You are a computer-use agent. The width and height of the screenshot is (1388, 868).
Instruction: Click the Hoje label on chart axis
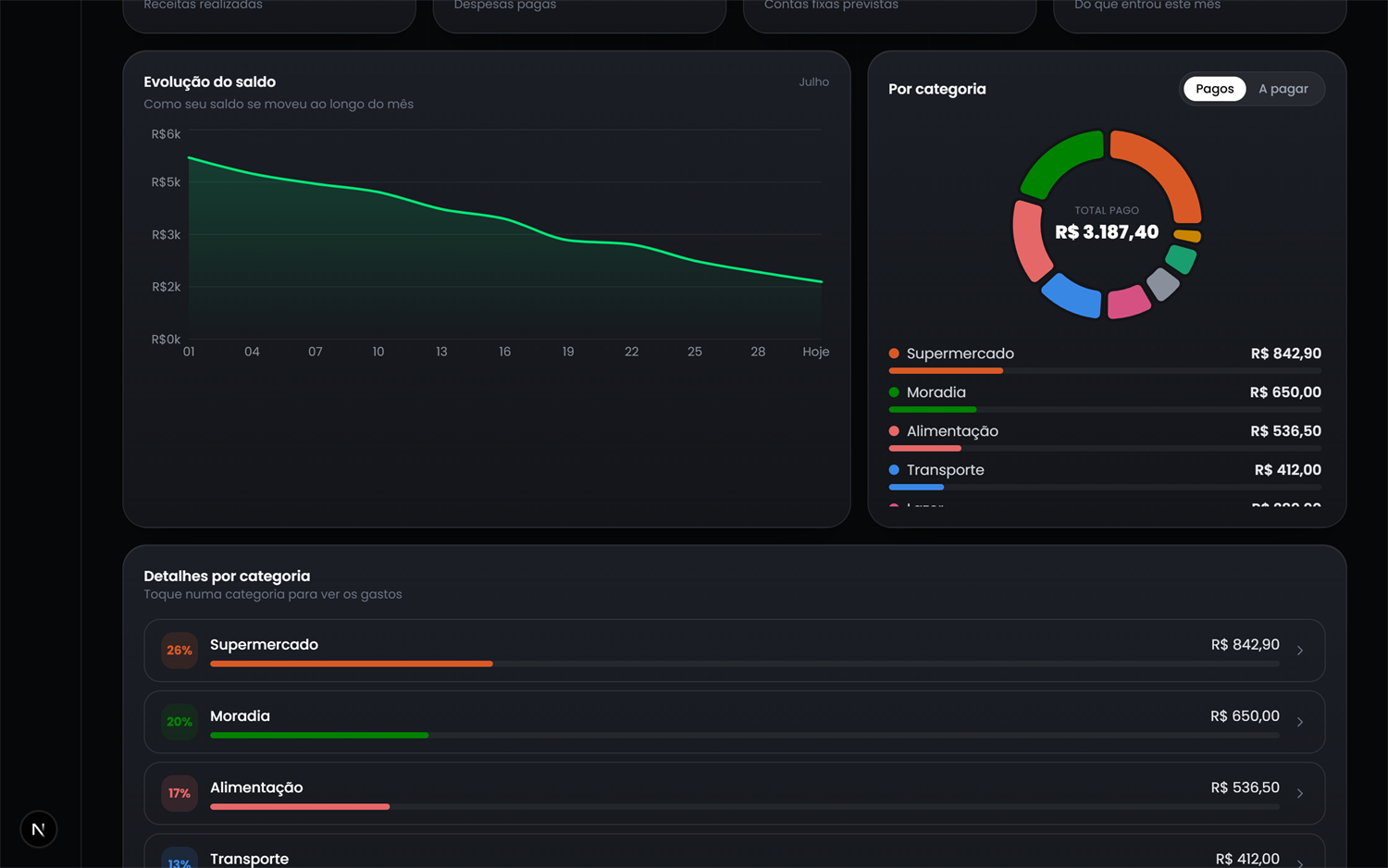tap(815, 352)
